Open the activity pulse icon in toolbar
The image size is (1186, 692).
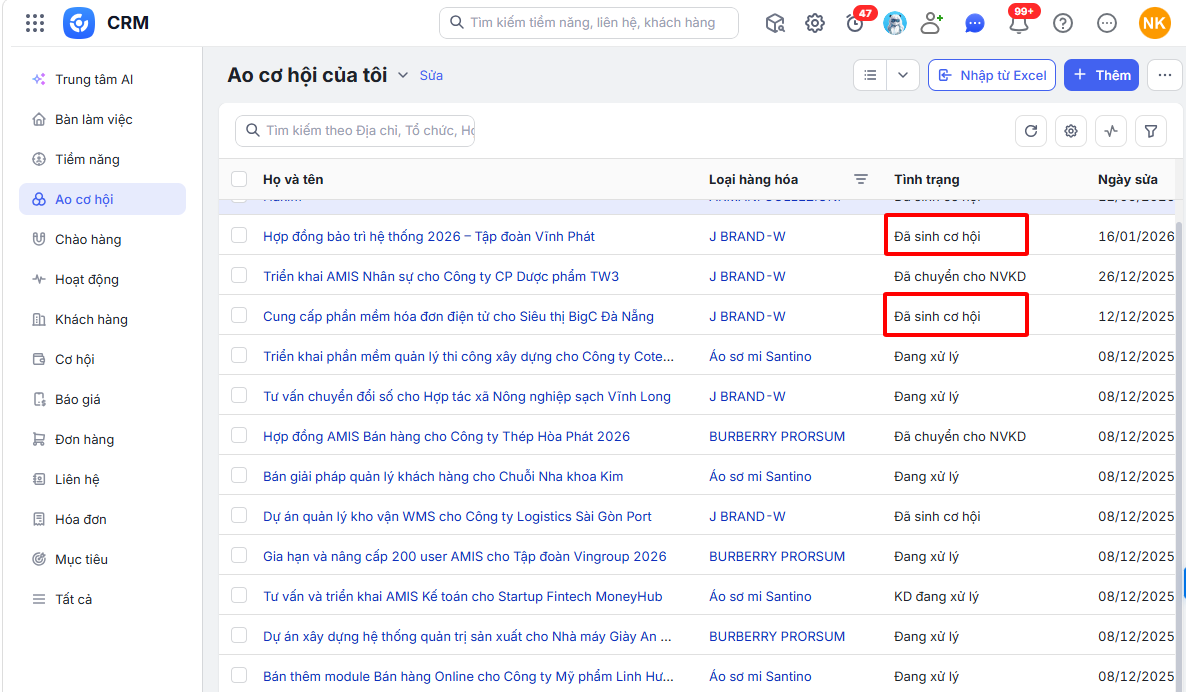1111,131
